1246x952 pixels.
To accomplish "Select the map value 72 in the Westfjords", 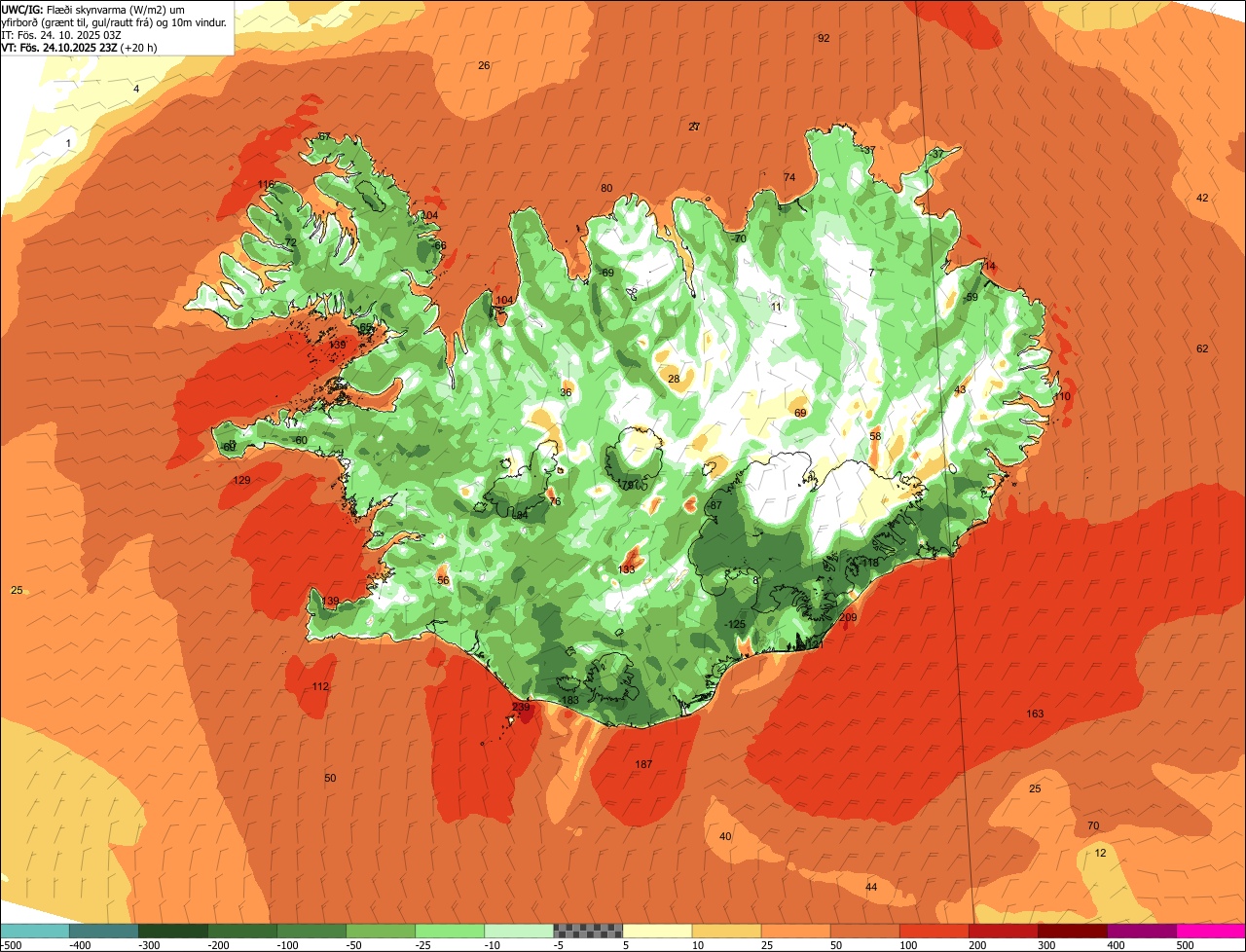I will tap(290, 242).
